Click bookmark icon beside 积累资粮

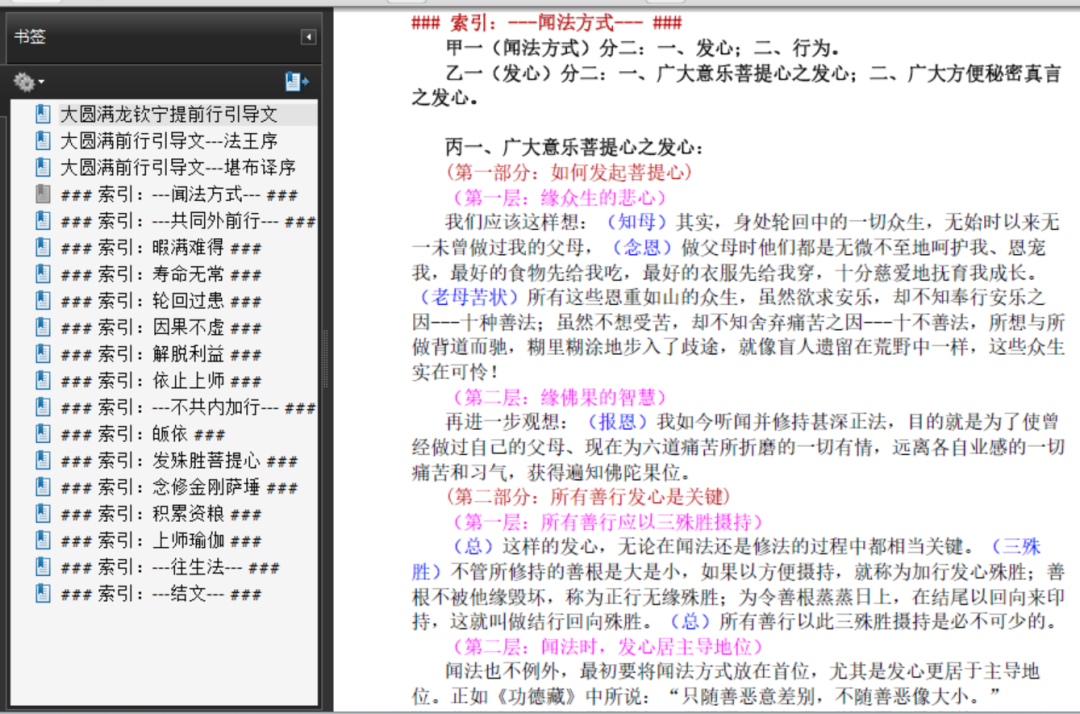pos(43,514)
